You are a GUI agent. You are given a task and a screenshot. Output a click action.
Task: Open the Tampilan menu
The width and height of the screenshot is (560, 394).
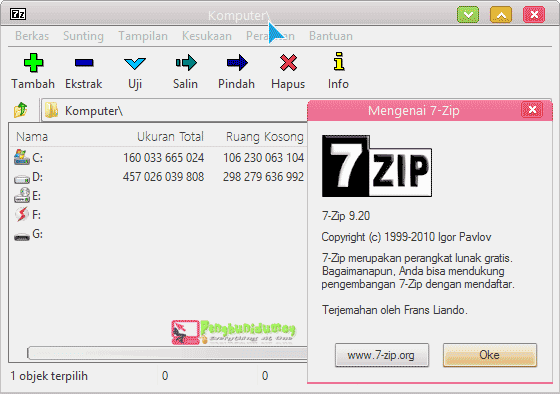coord(143,36)
